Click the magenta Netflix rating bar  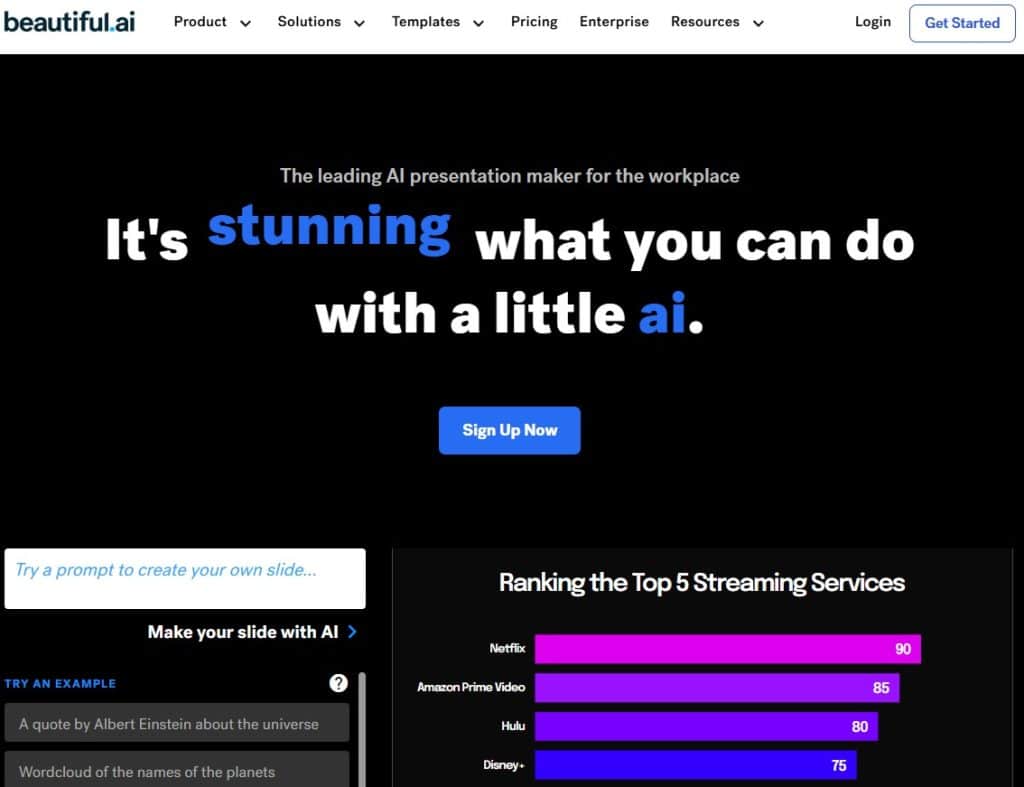pyautogui.click(x=728, y=648)
